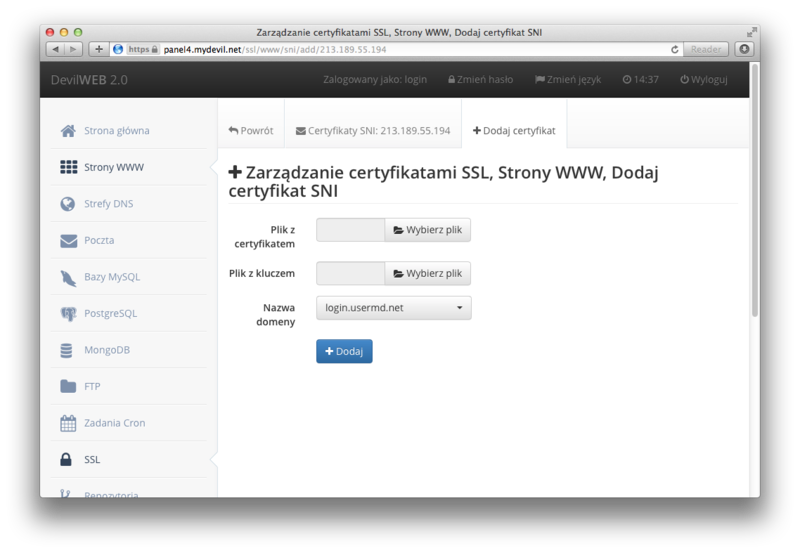The width and height of the screenshot is (800, 553).
Task: Click the https padlock badge in address bar
Action: pos(143,49)
